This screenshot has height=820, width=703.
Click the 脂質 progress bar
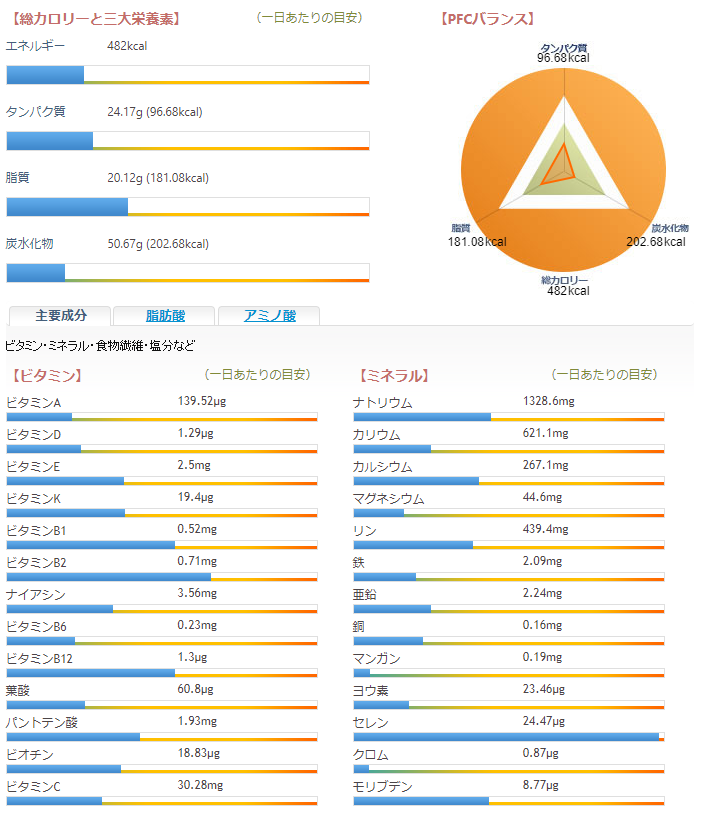188,207
